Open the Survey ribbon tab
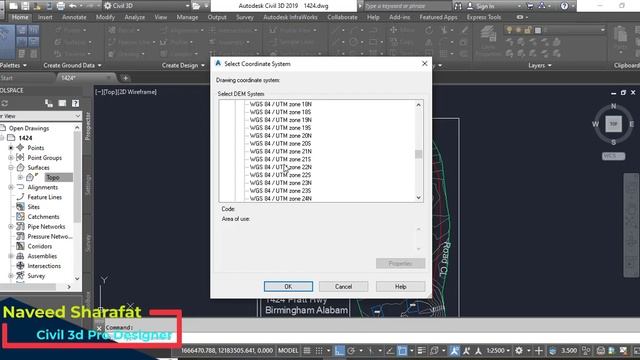Image resolution: width=640 pixels, height=360 pixels. click(x=244, y=17)
